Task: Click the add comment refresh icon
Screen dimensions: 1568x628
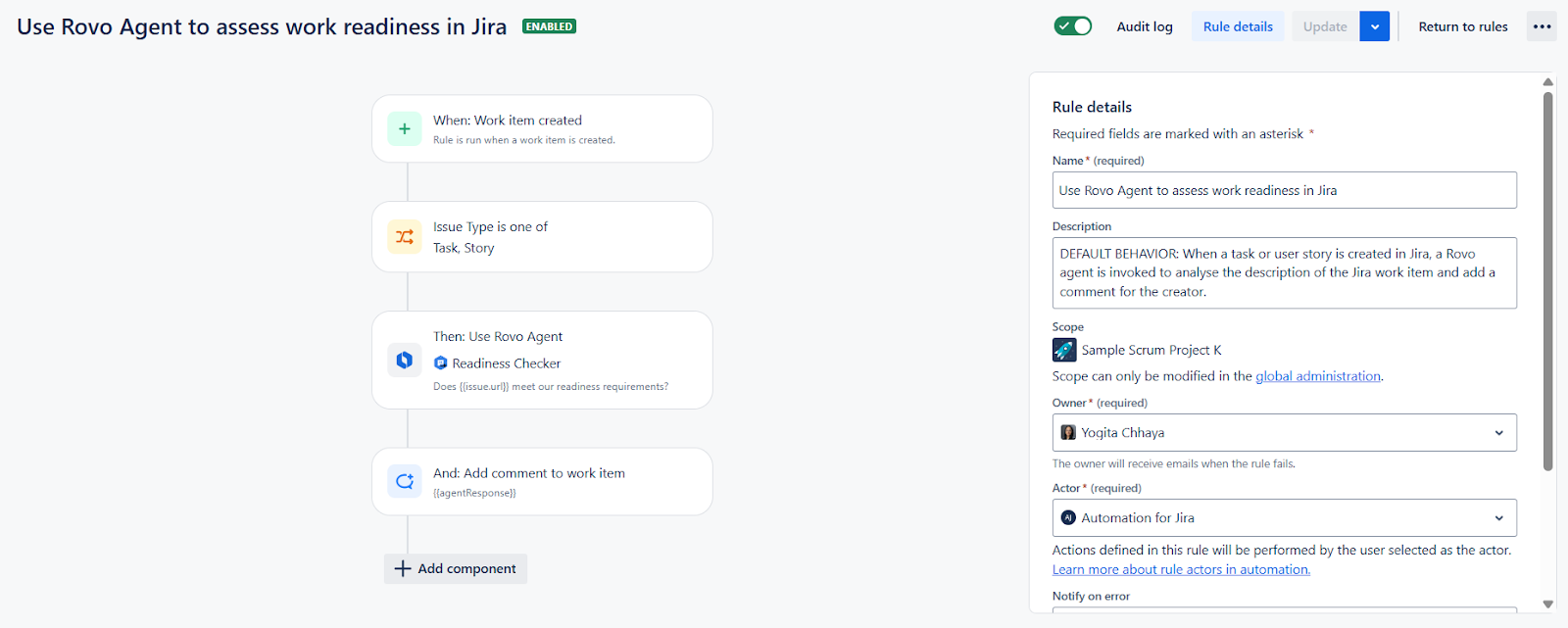Action: 404,481
